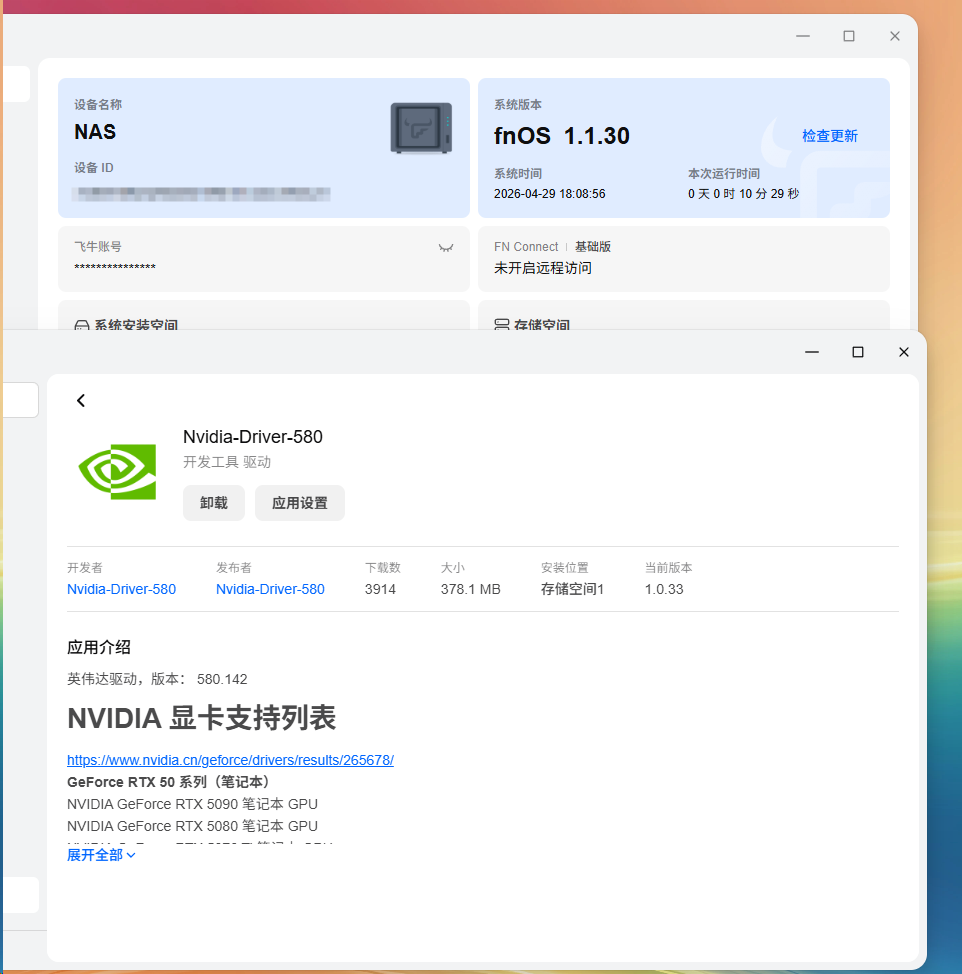The height and width of the screenshot is (974, 962).
Task: Click 开发工具 驱动 category text
Action: 227,462
